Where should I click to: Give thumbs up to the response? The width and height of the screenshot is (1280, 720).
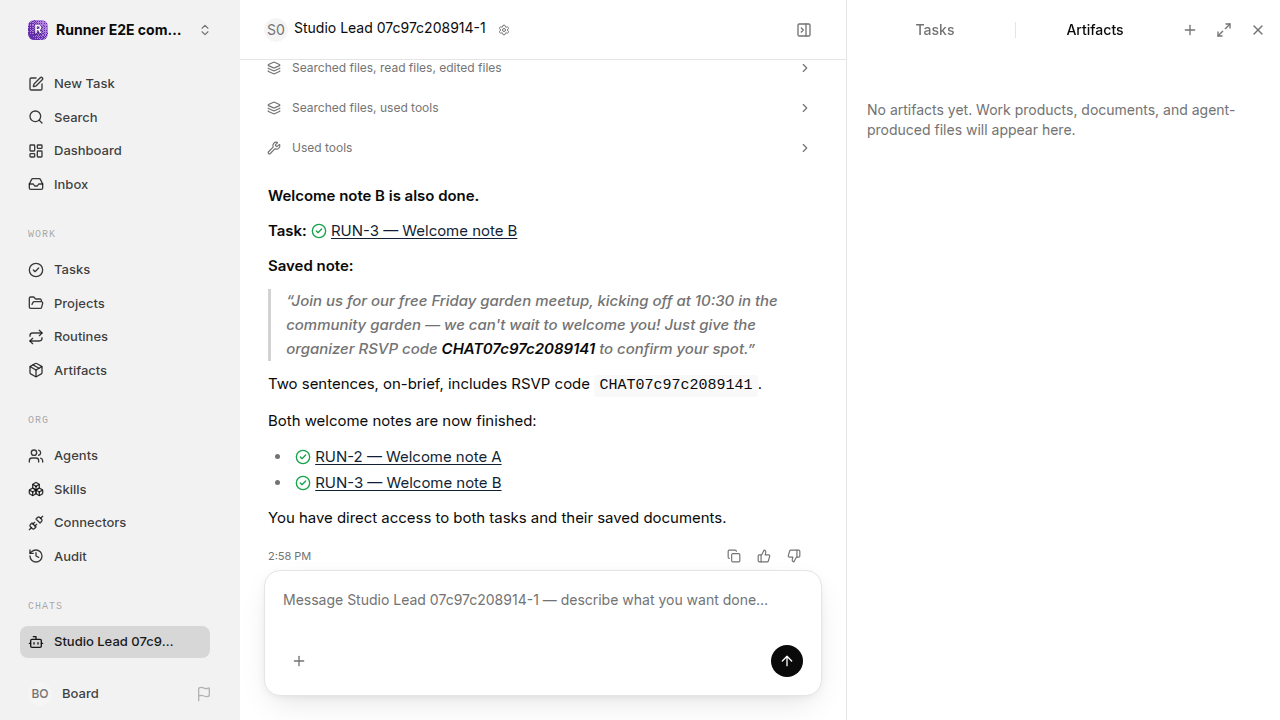(x=764, y=556)
